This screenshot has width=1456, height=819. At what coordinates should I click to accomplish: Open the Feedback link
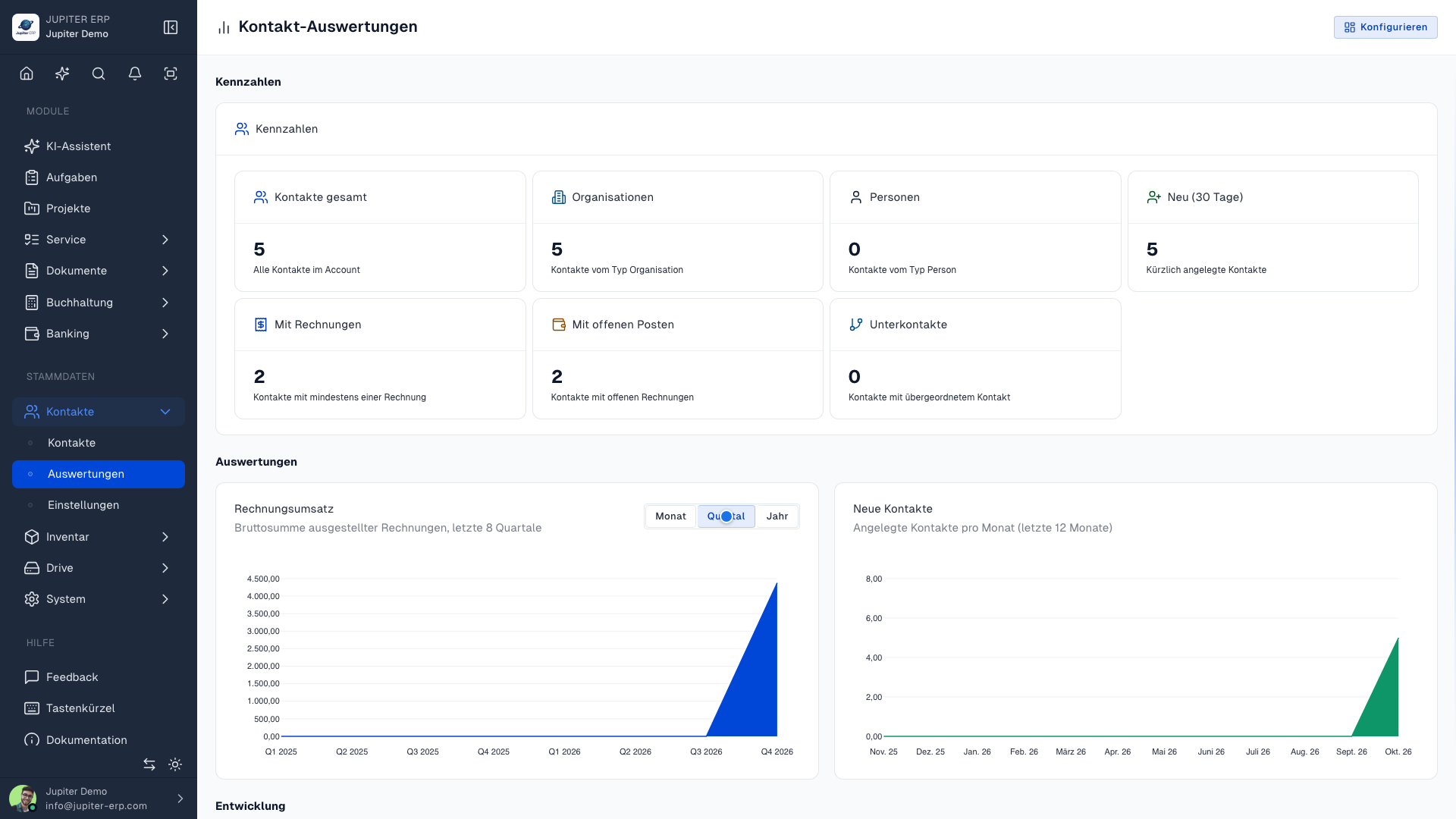click(99, 677)
